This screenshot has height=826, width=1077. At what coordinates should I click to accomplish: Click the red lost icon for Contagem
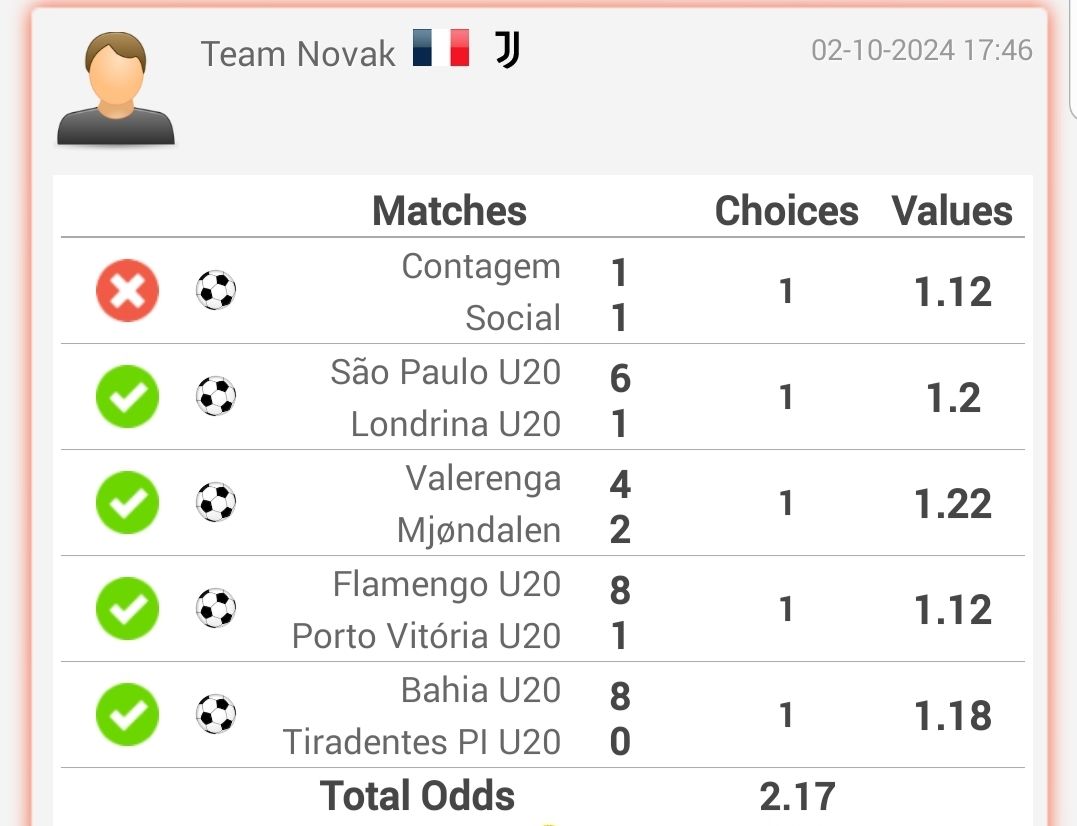[x=127, y=290]
